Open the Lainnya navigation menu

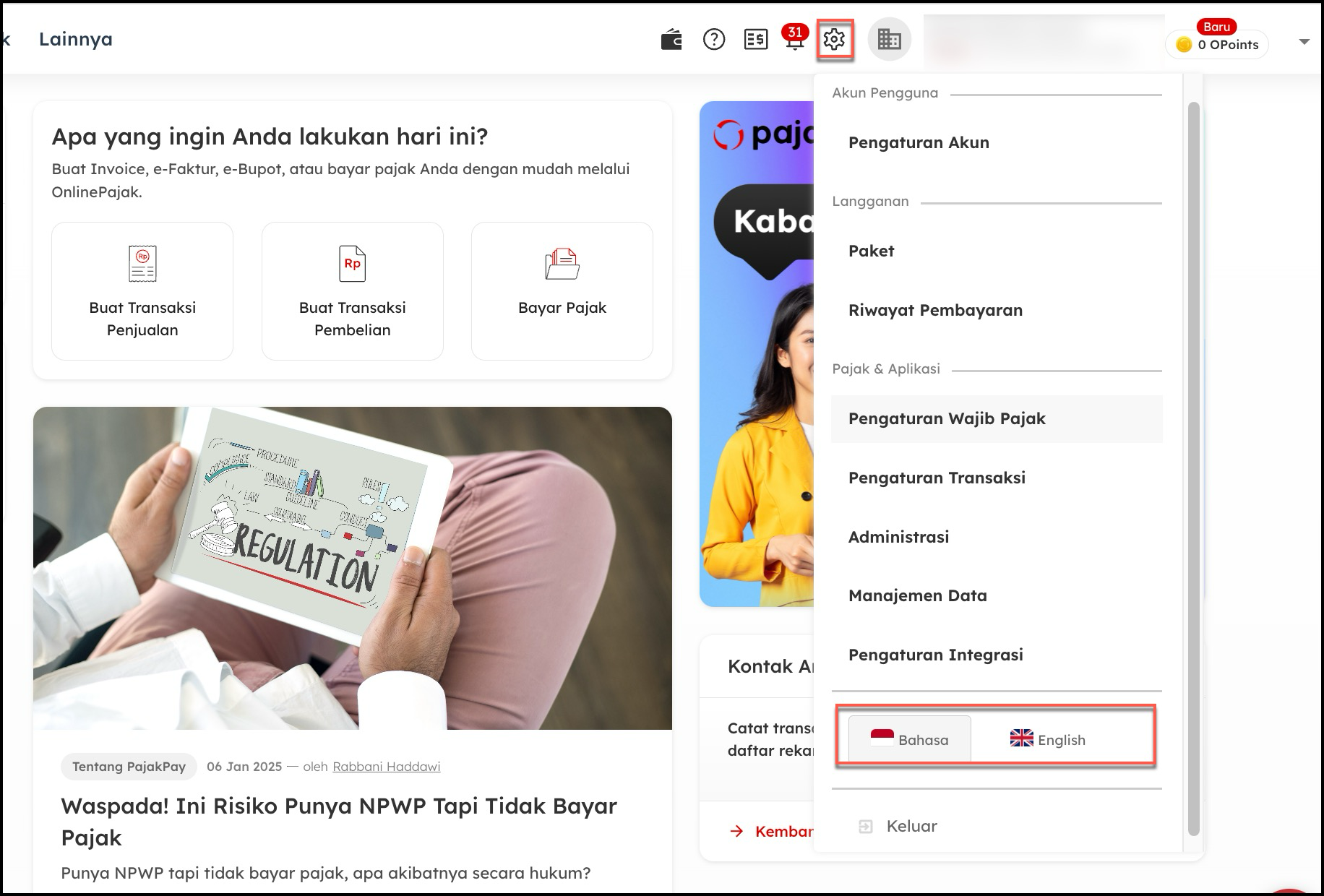click(x=76, y=39)
